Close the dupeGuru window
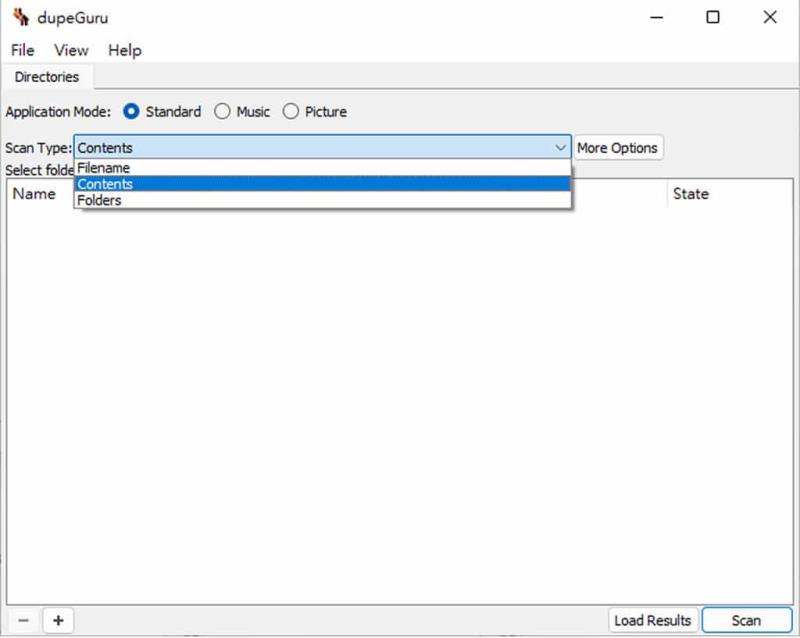 tap(770, 17)
